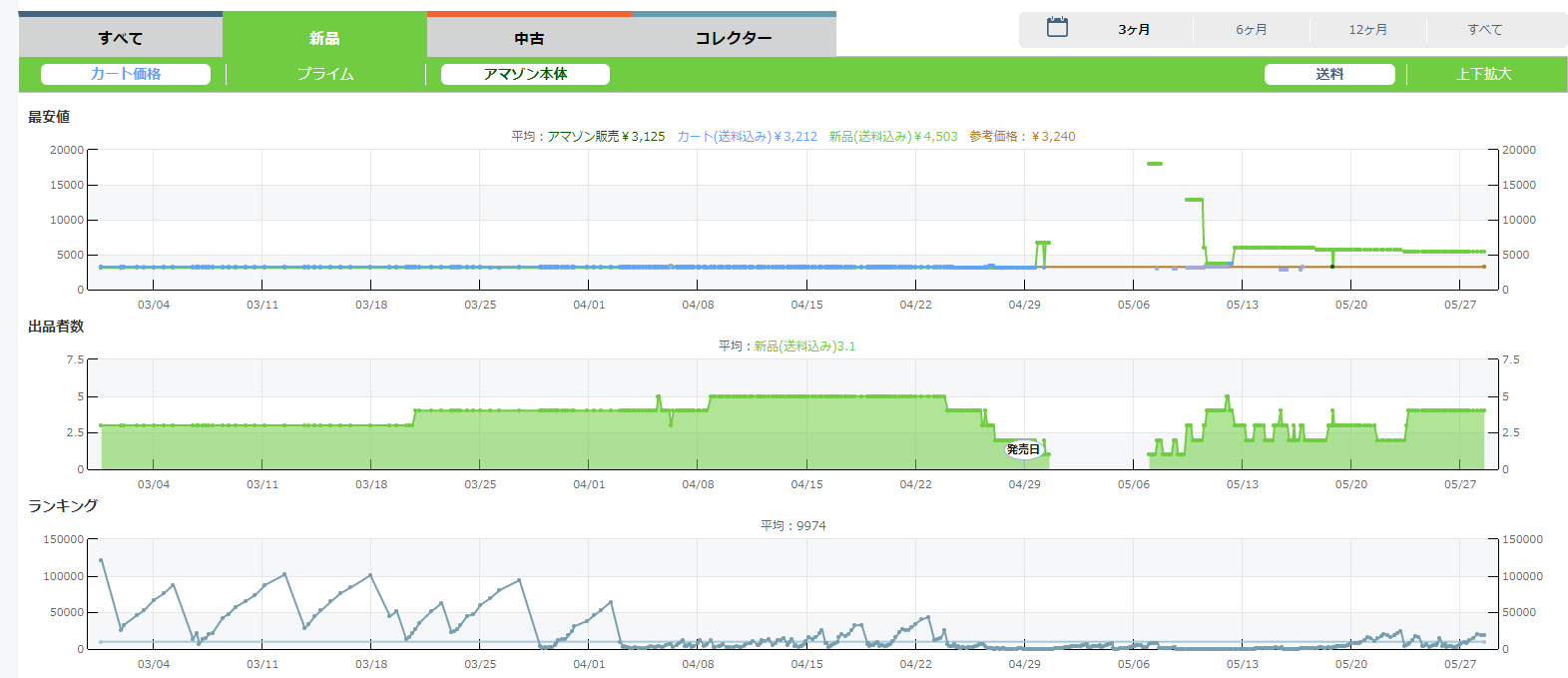The height and width of the screenshot is (678, 1568).
Task: Open the 中古 tab
Action: 529,38
